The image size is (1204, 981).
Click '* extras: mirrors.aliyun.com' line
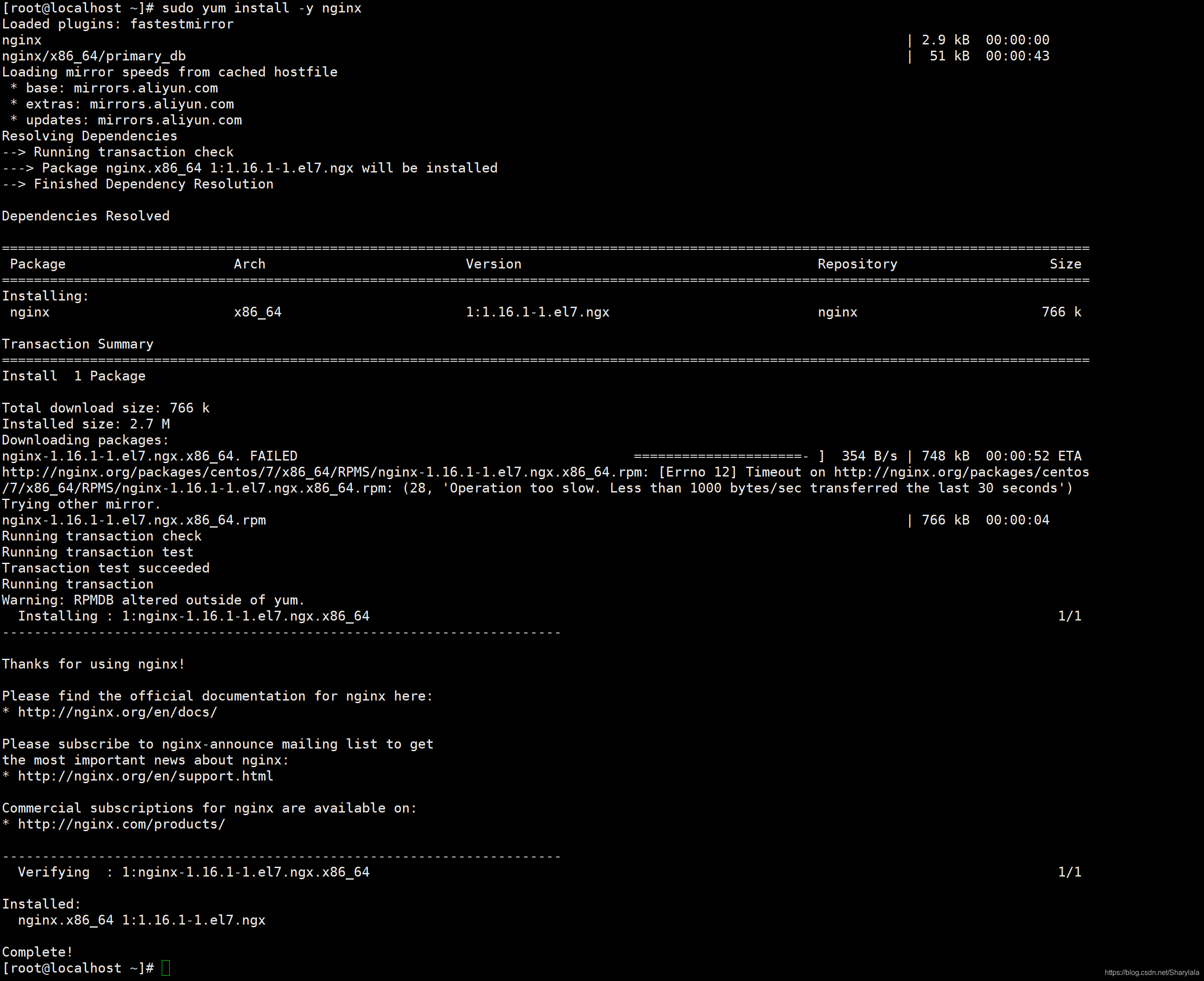click(121, 104)
